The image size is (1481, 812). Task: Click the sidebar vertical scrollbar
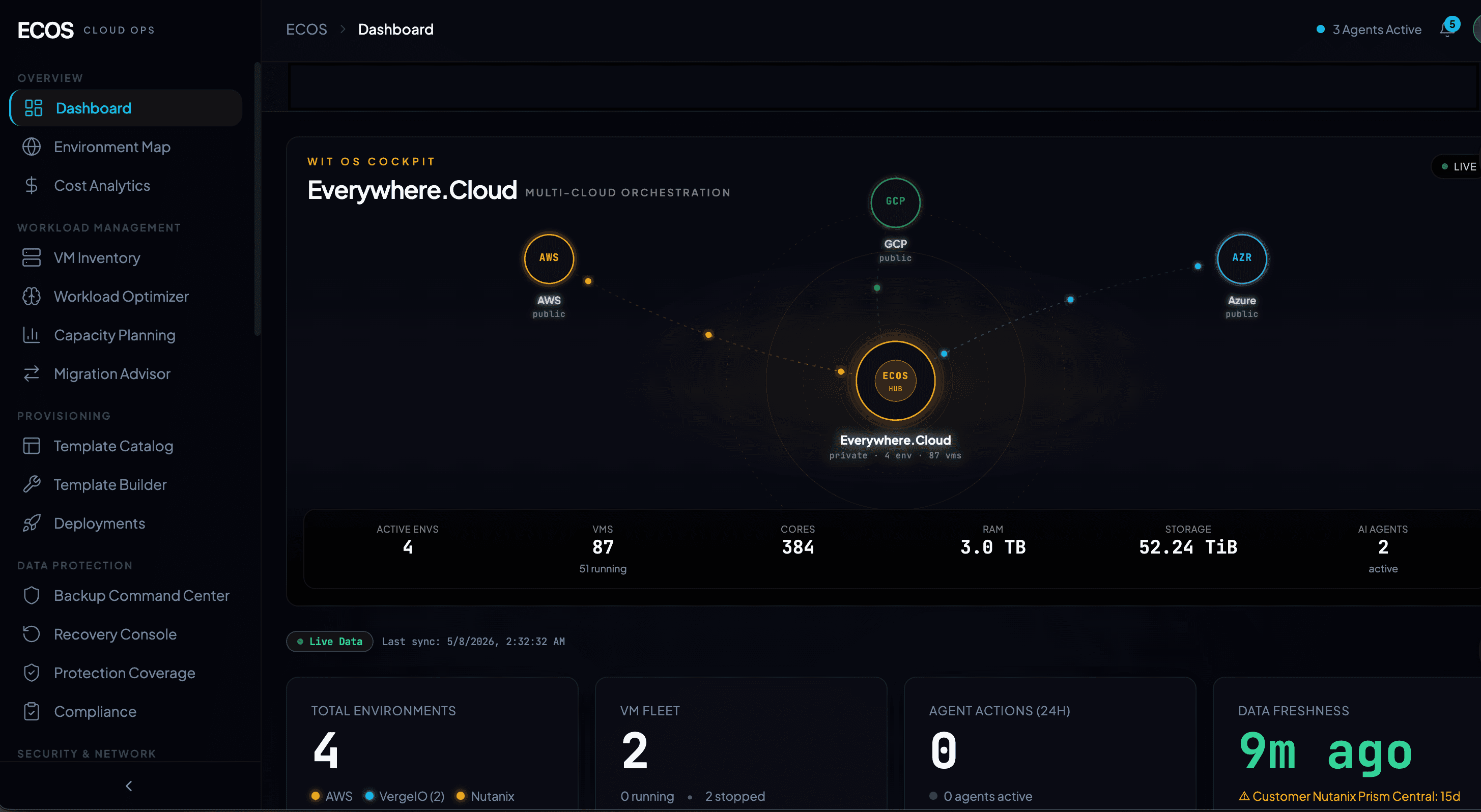click(x=257, y=198)
